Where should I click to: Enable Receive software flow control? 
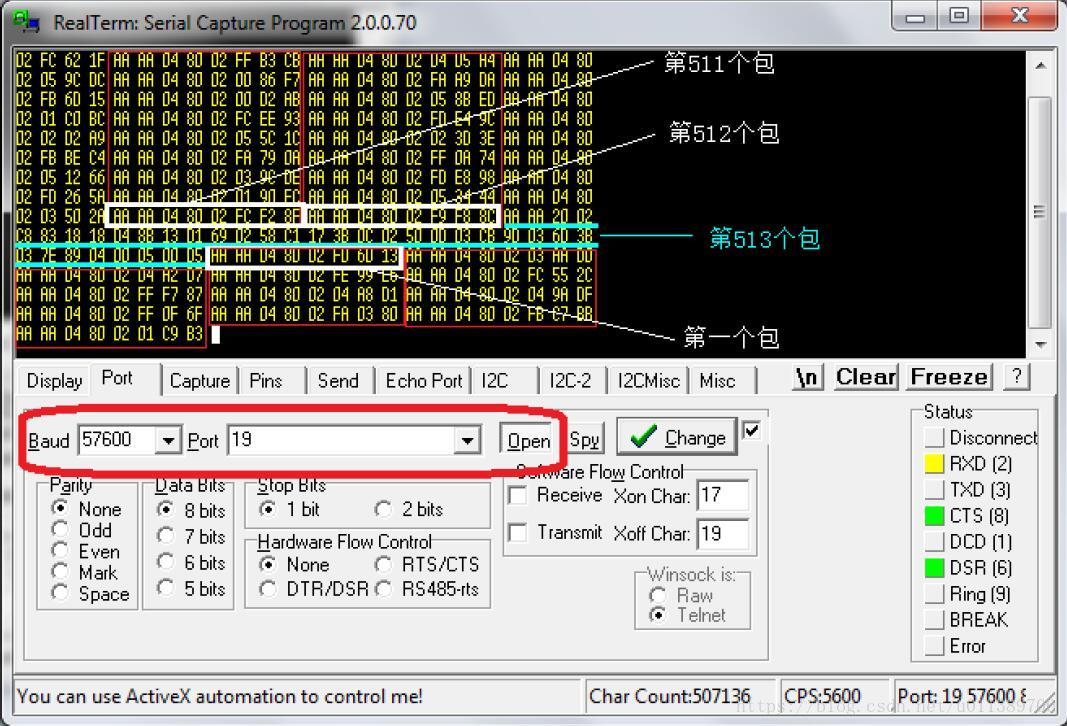pyautogui.click(x=518, y=495)
